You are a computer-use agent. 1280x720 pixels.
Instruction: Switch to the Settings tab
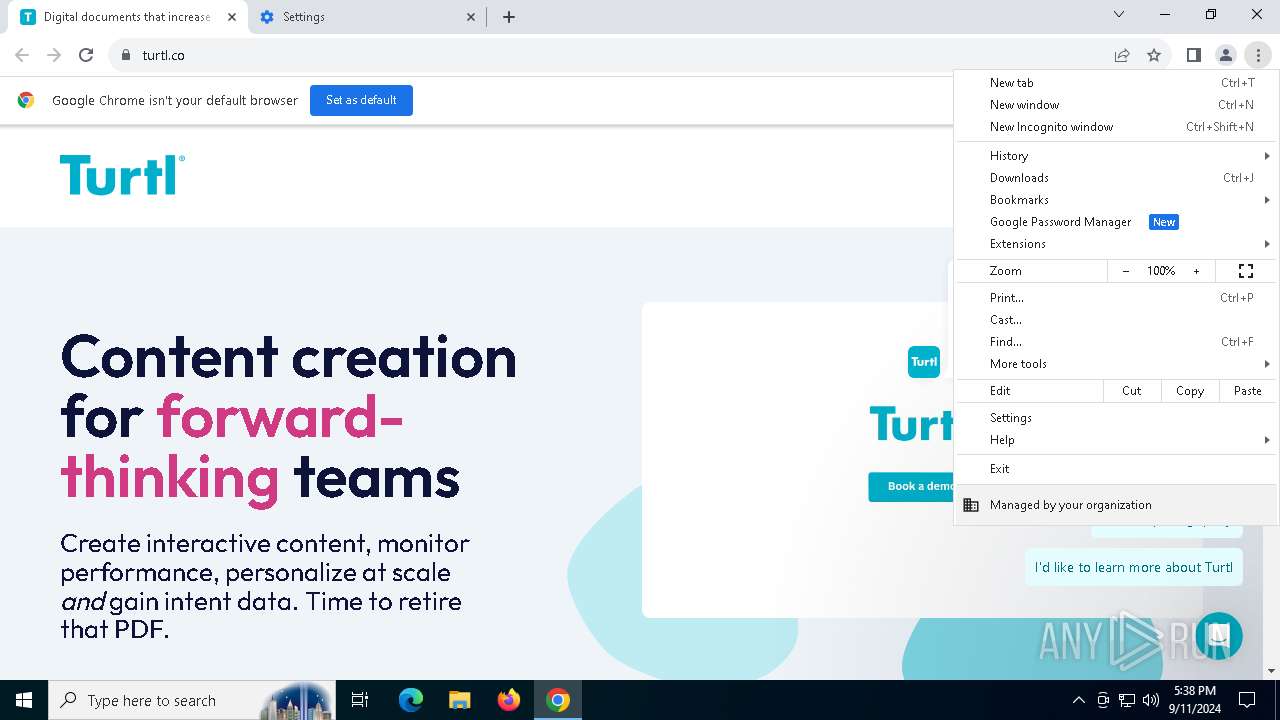click(x=366, y=17)
